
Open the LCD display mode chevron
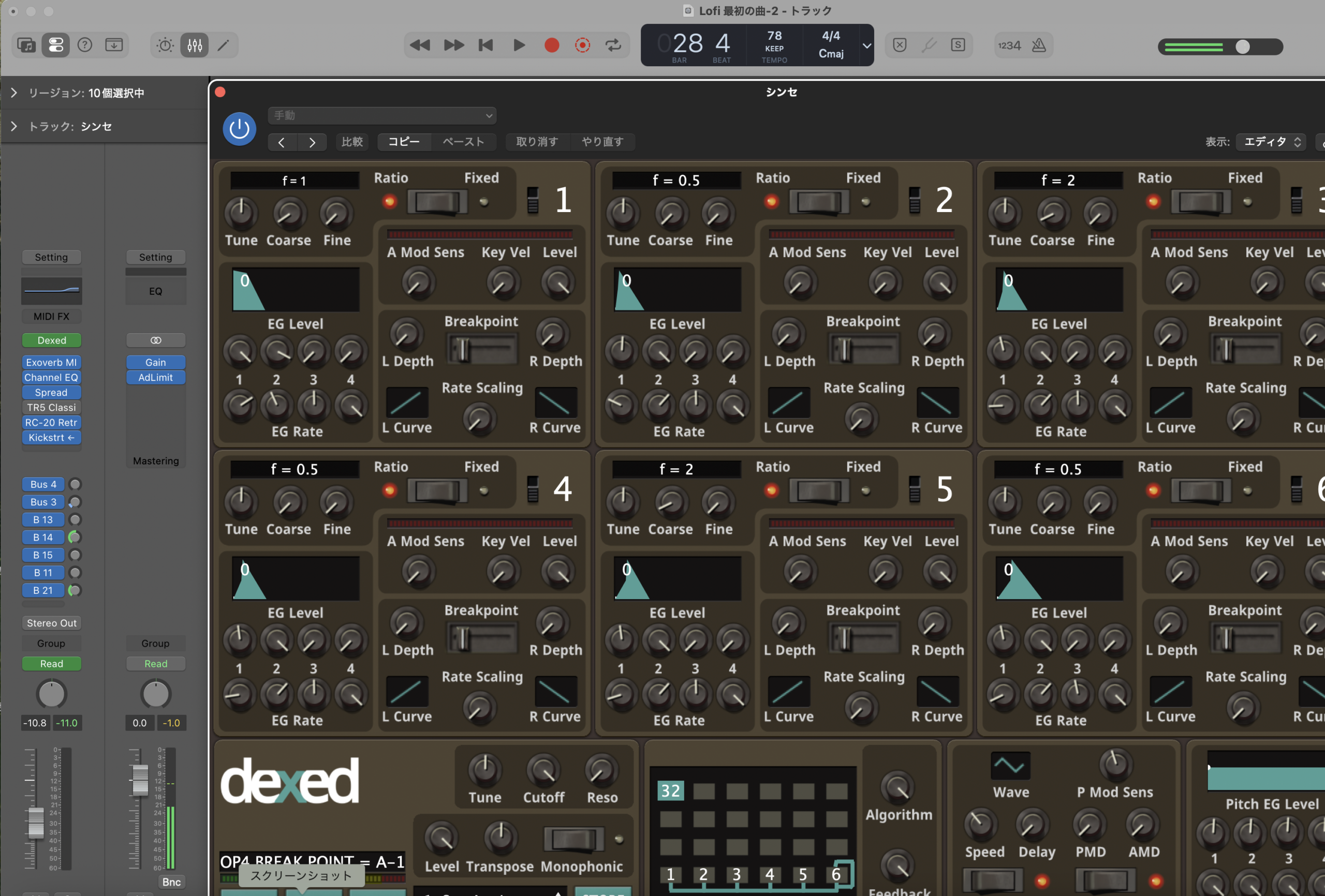(866, 45)
